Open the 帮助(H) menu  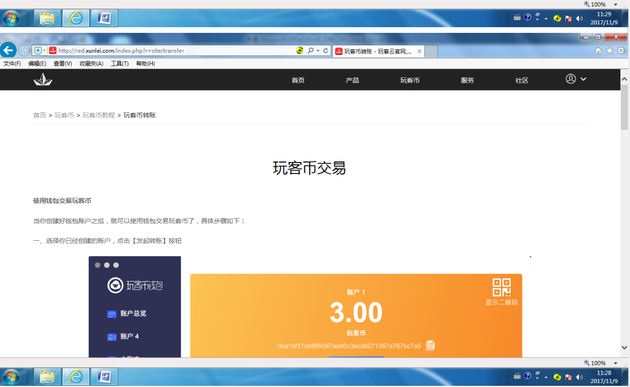click(145, 63)
